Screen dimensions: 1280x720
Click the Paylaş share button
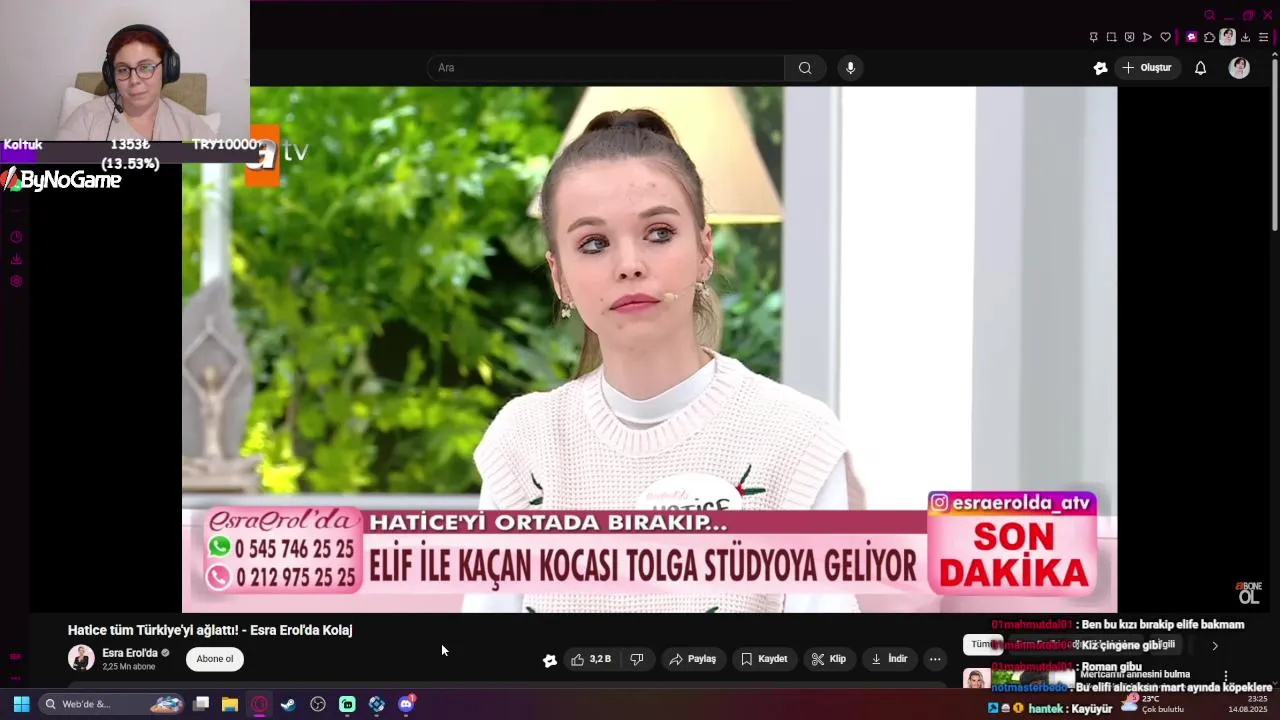(693, 659)
